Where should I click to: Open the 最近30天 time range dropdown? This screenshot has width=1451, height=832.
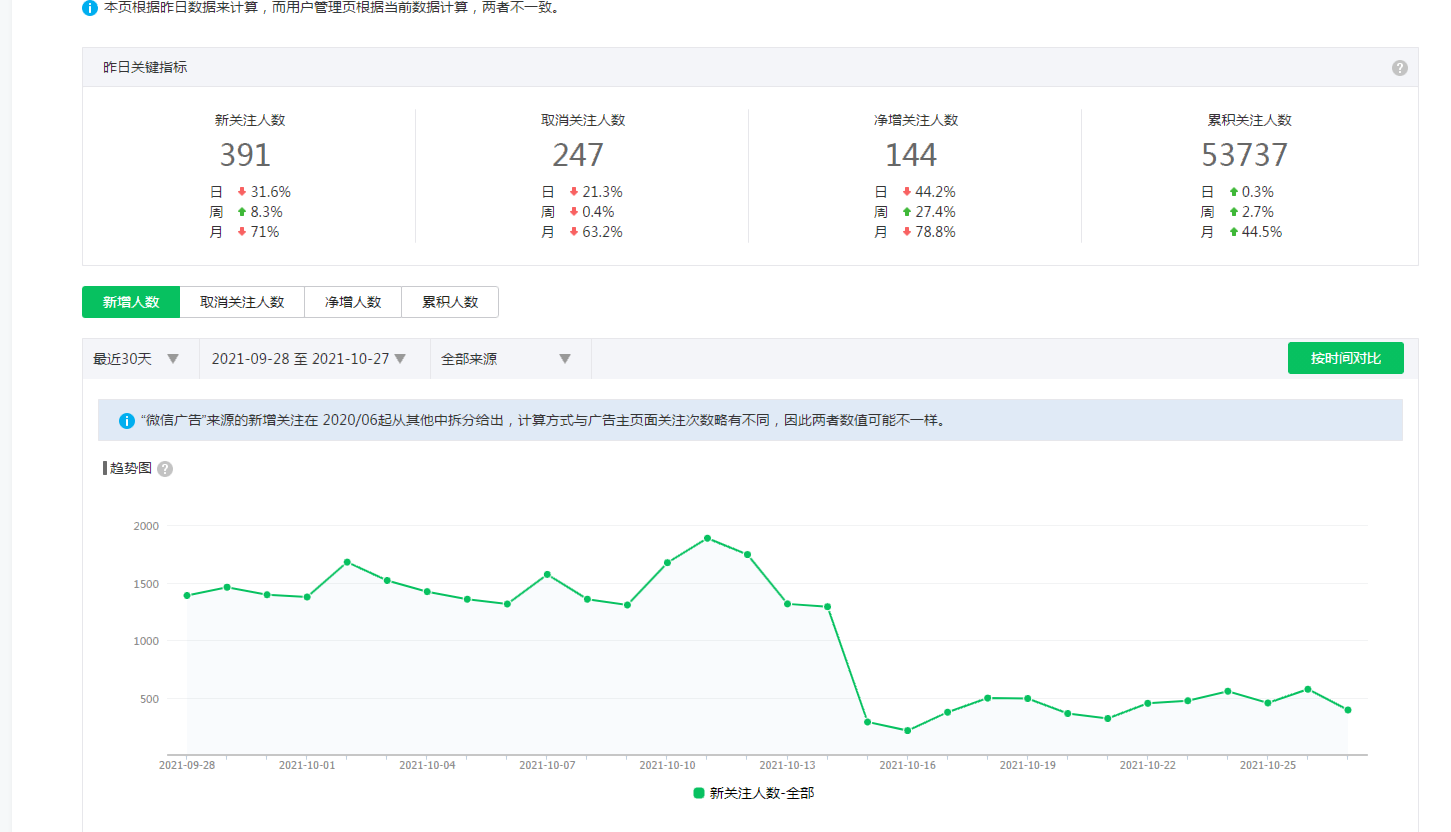[x=136, y=359]
